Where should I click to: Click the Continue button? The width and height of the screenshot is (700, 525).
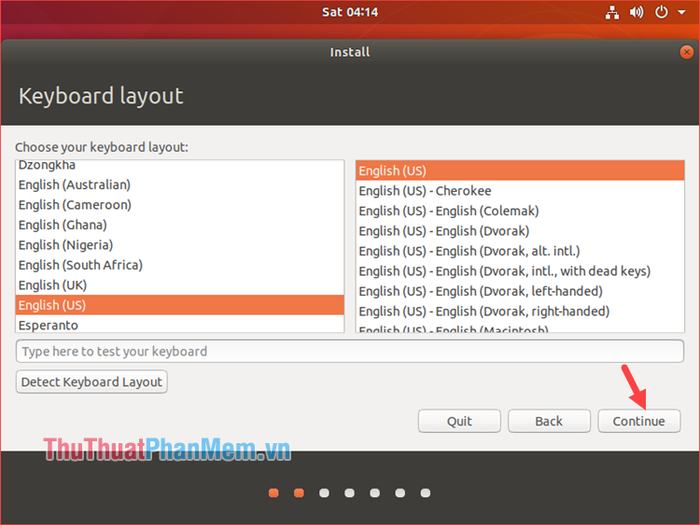639,421
